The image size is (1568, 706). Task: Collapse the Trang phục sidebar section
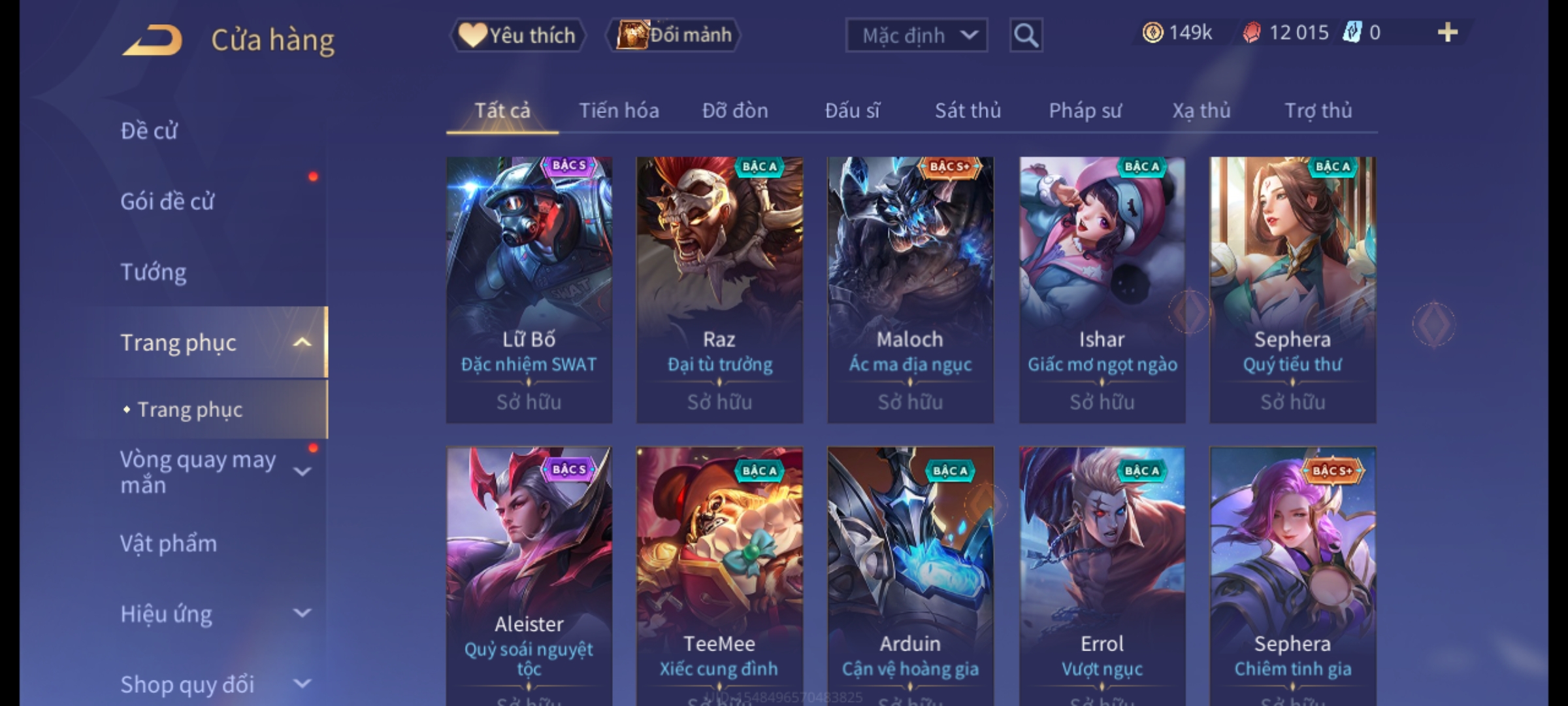tap(302, 342)
